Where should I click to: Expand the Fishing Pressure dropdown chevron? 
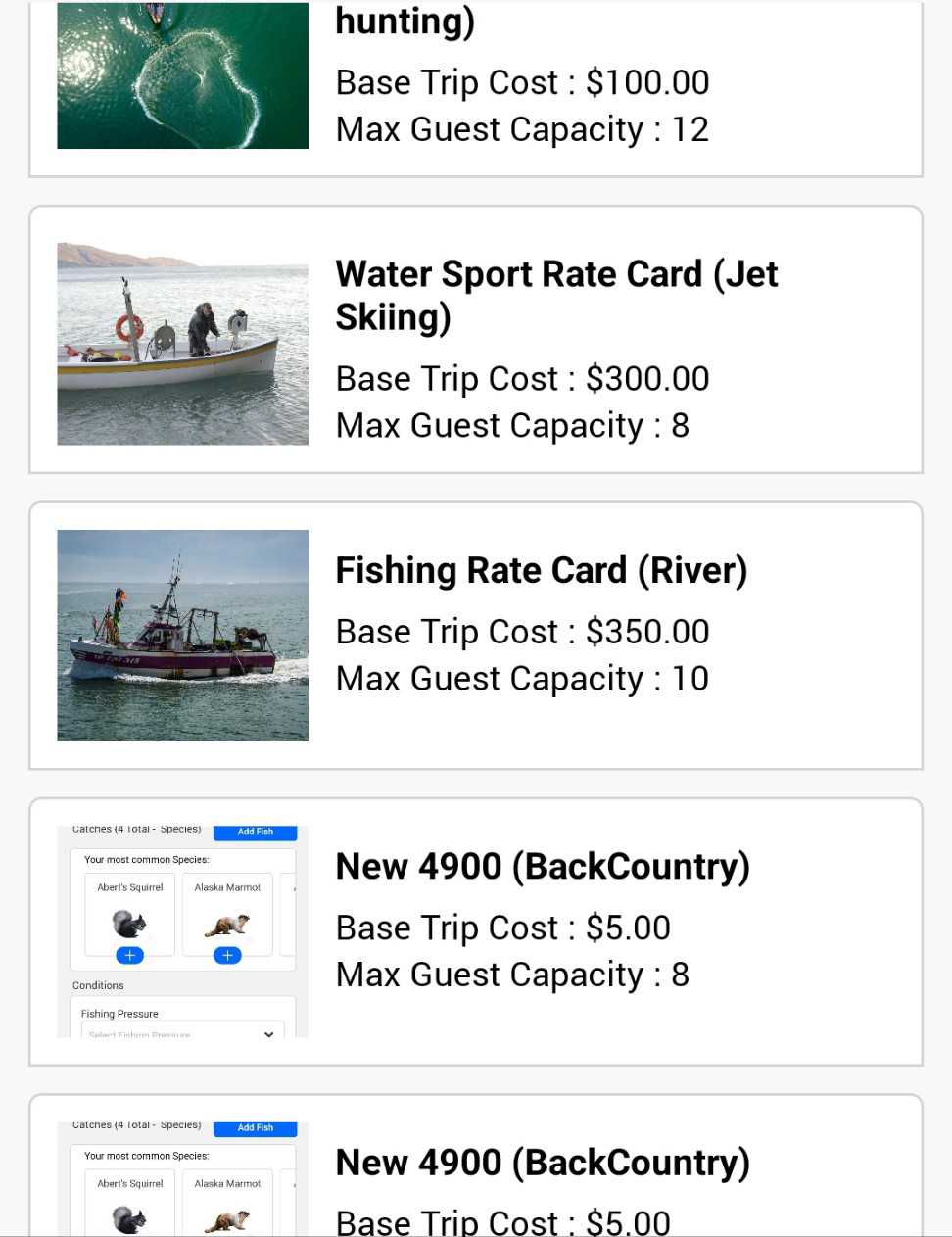(269, 1033)
